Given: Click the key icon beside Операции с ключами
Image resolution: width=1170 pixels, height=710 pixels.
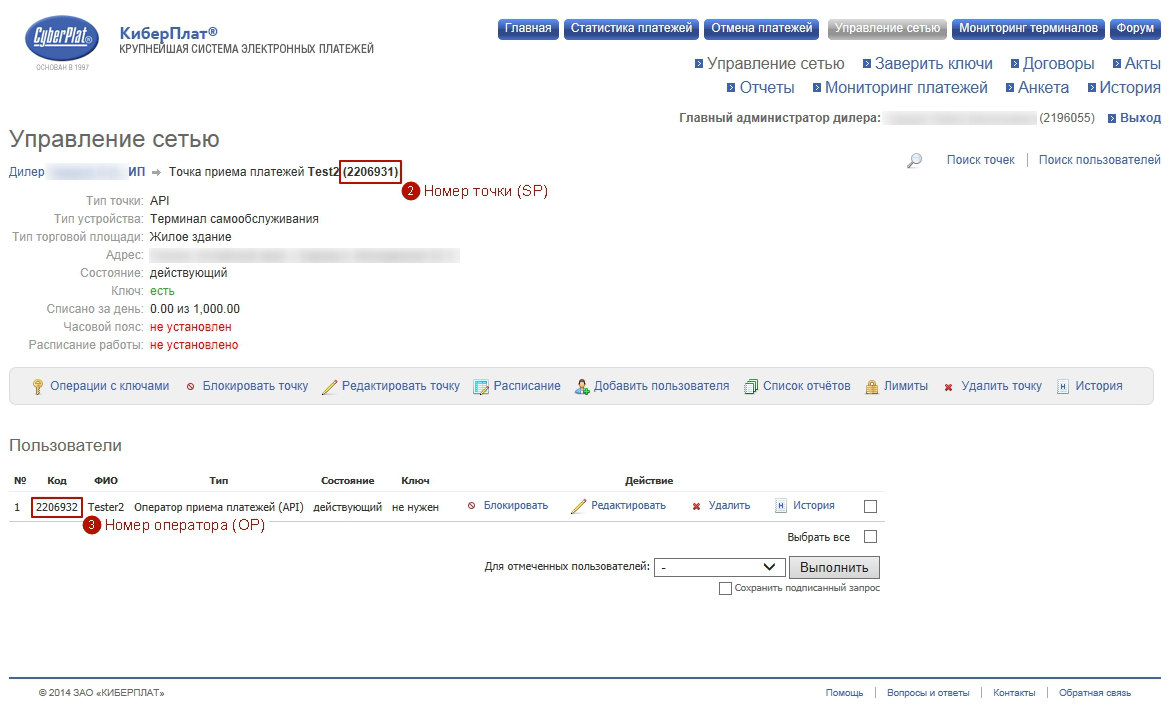Looking at the screenshot, I should [x=38, y=387].
